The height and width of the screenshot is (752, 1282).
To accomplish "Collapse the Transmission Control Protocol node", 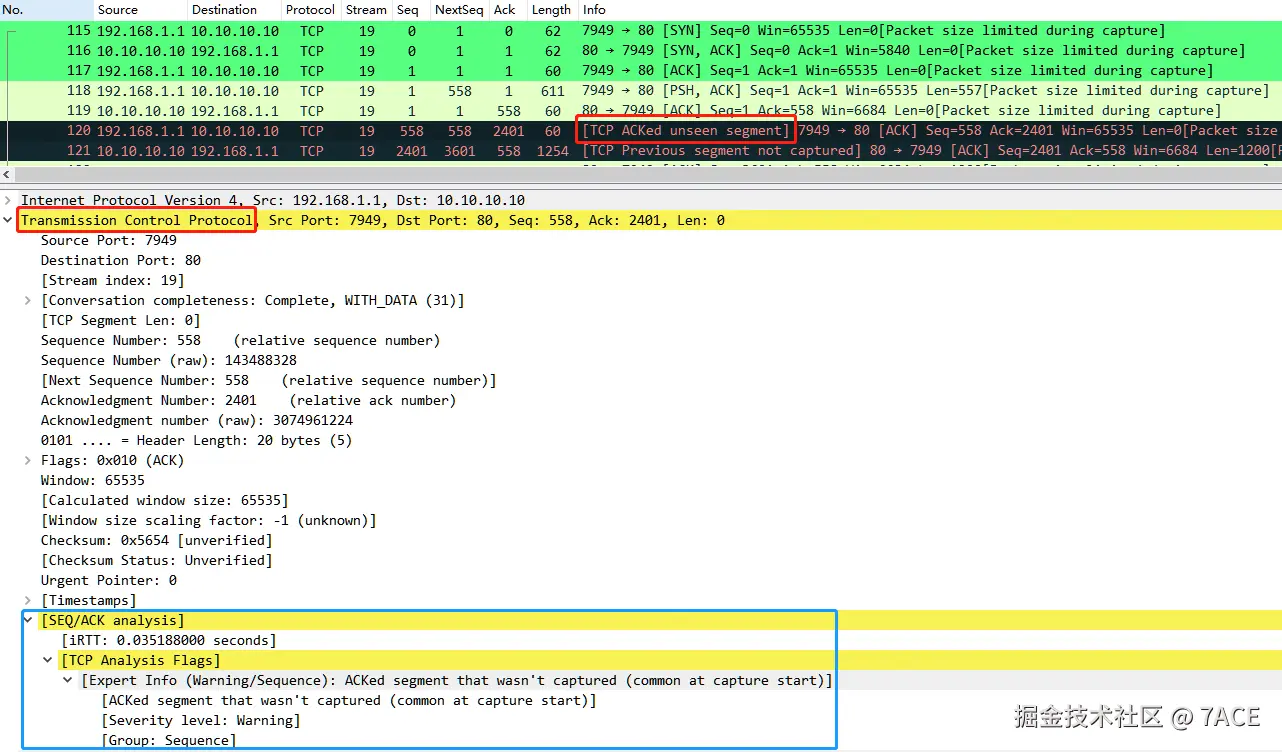I will point(8,220).
